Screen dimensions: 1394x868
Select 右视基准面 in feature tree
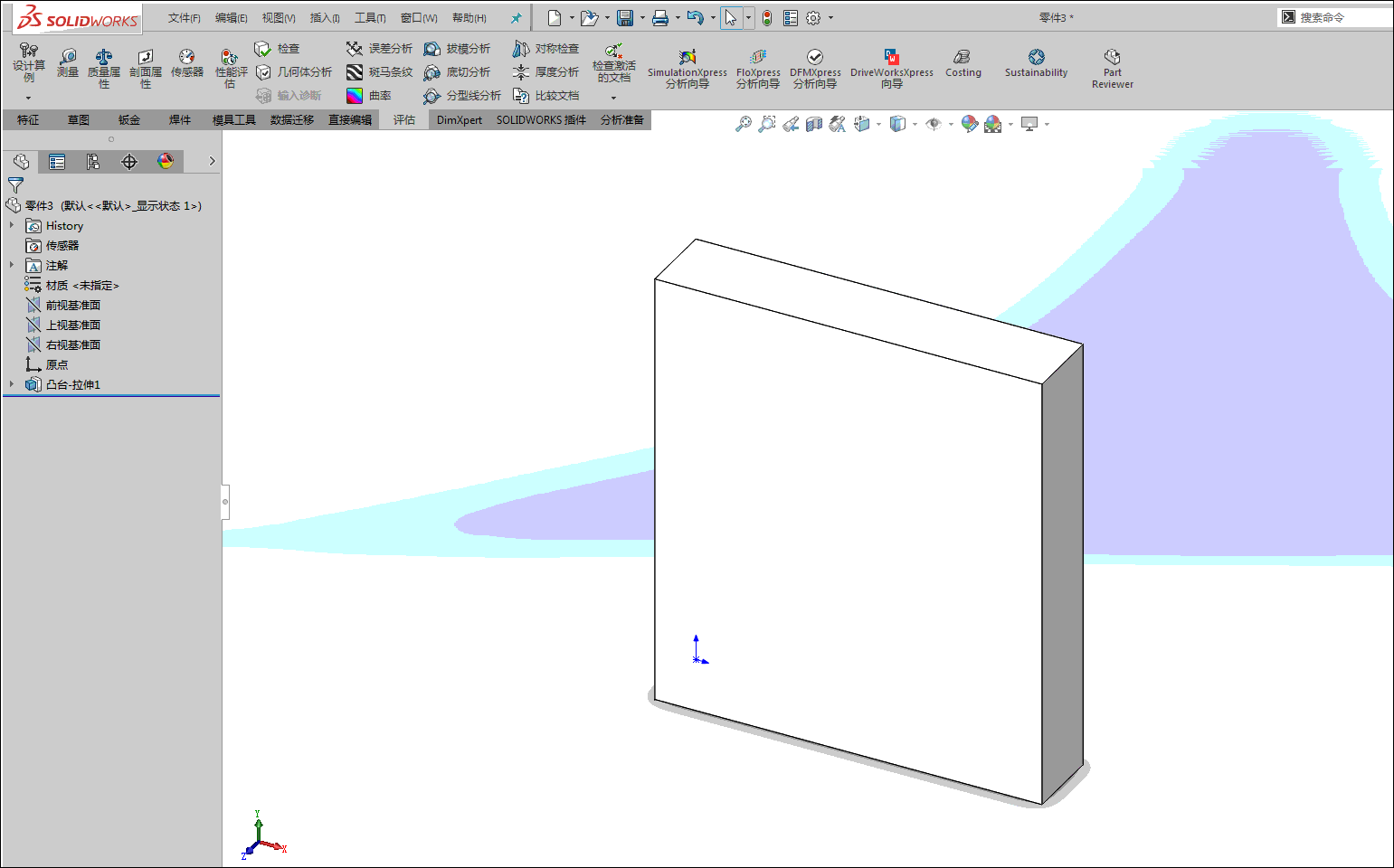click(63, 344)
